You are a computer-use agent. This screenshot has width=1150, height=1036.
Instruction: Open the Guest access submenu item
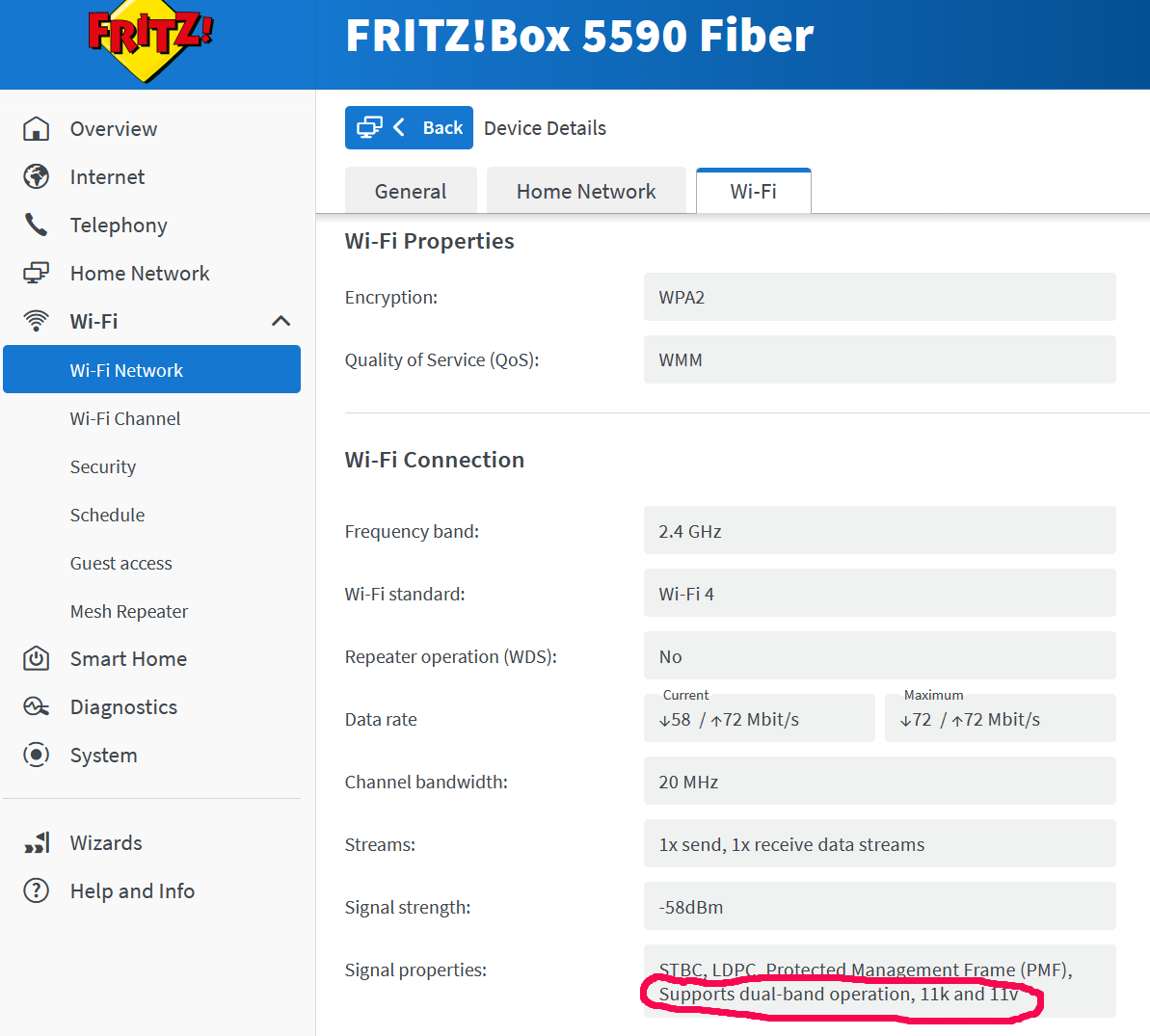pos(121,563)
